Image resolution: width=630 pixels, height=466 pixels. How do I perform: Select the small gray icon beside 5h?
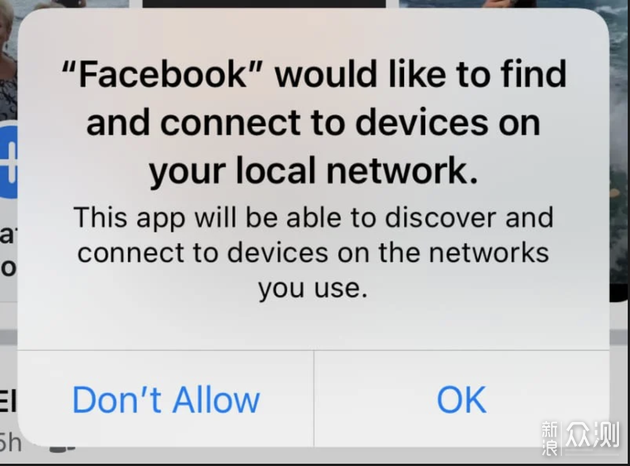pyautogui.click(x=62, y=448)
